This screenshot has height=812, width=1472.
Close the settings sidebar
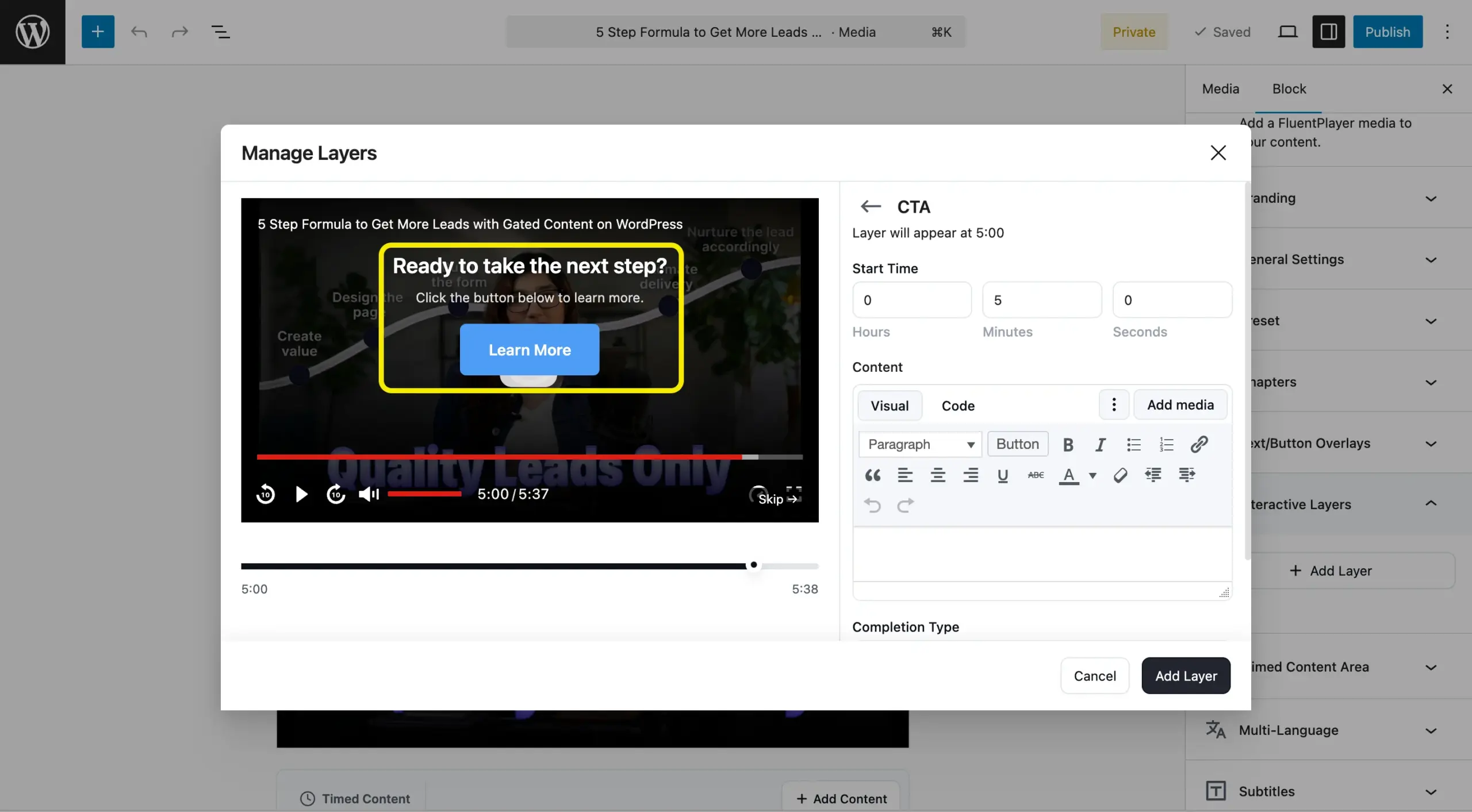(x=1447, y=88)
